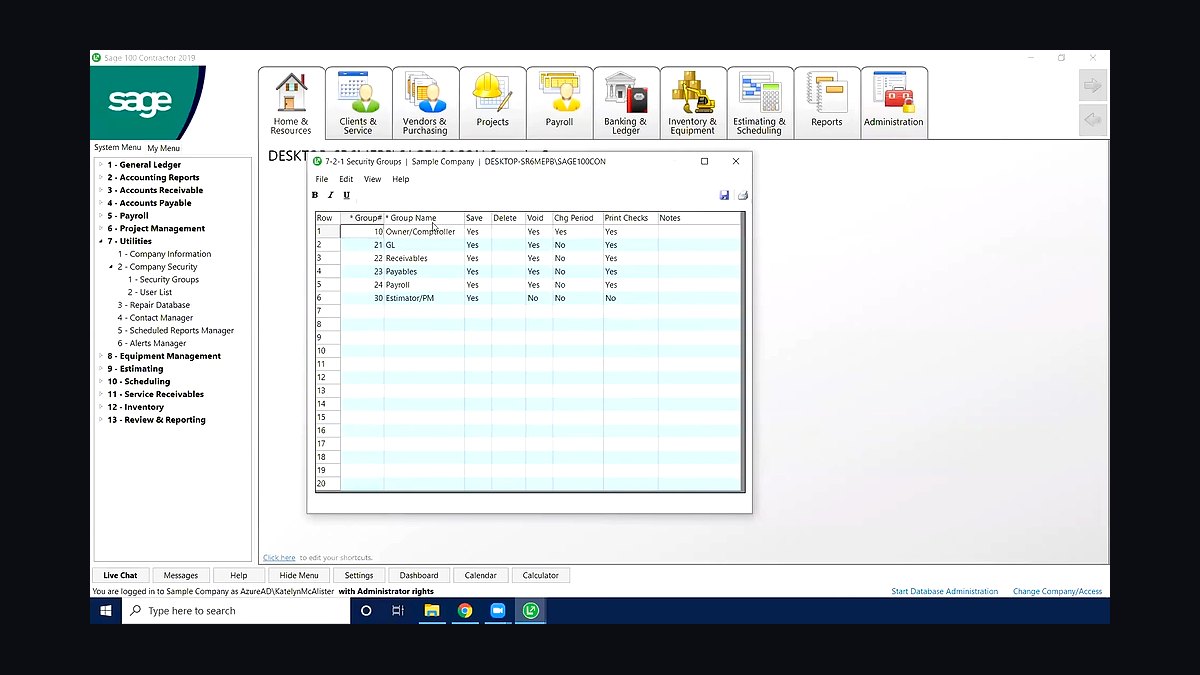Click the Chg Period column header
Viewport: 1200px width, 675px height.
pos(577,218)
